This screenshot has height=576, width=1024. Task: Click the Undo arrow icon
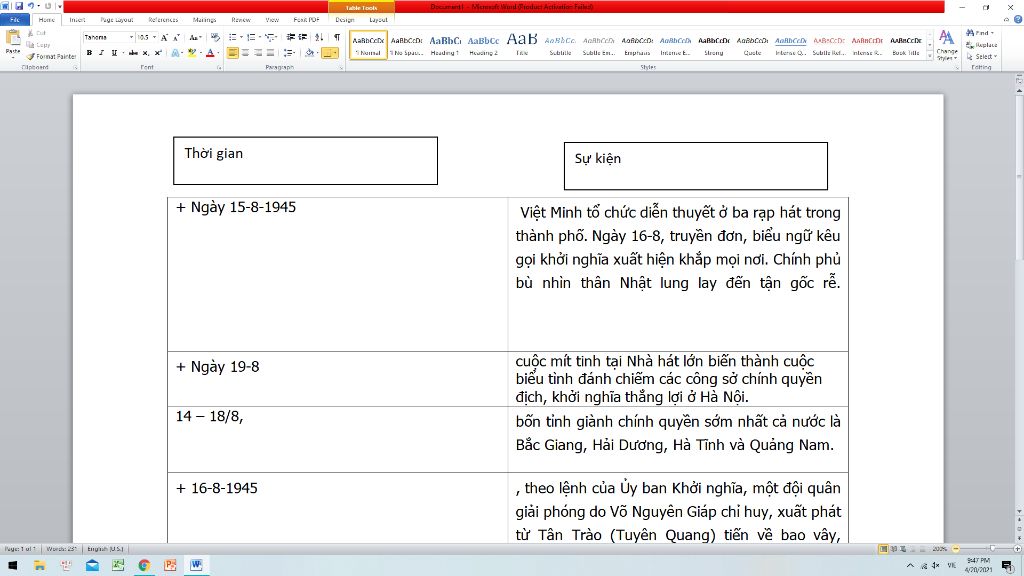click(31, 6)
